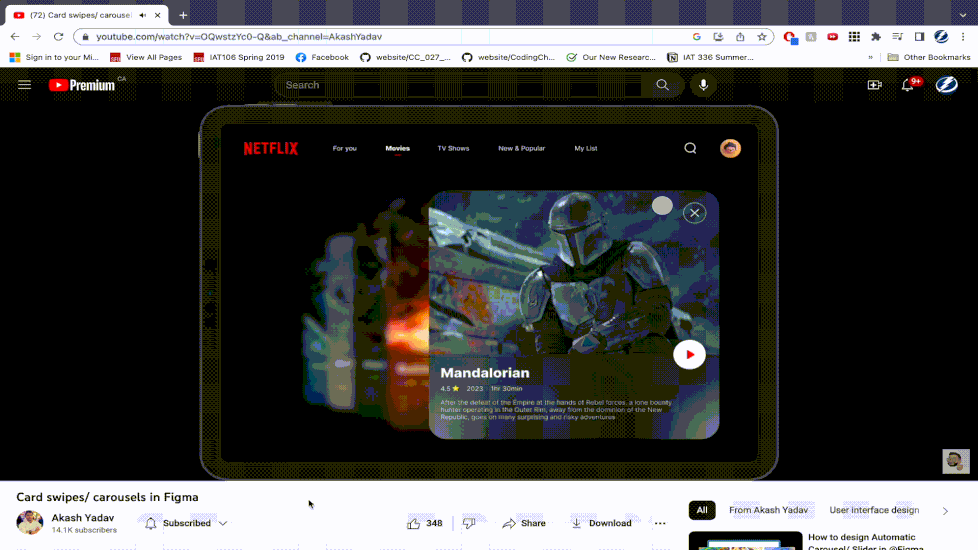Select My List in Netflix
The image size is (978, 550).
(x=586, y=148)
